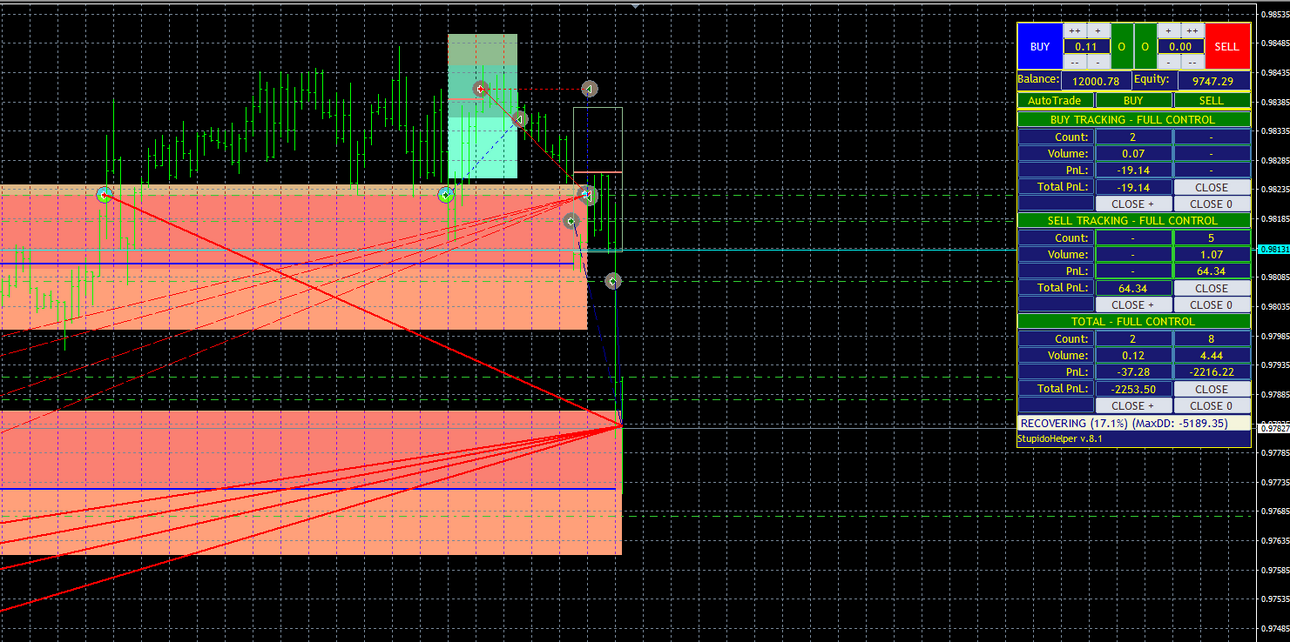Image resolution: width=1290 pixels, height=642 pixels.
Task: Click Buy Tracking volume value 0.07
Action: [1134, 154]
